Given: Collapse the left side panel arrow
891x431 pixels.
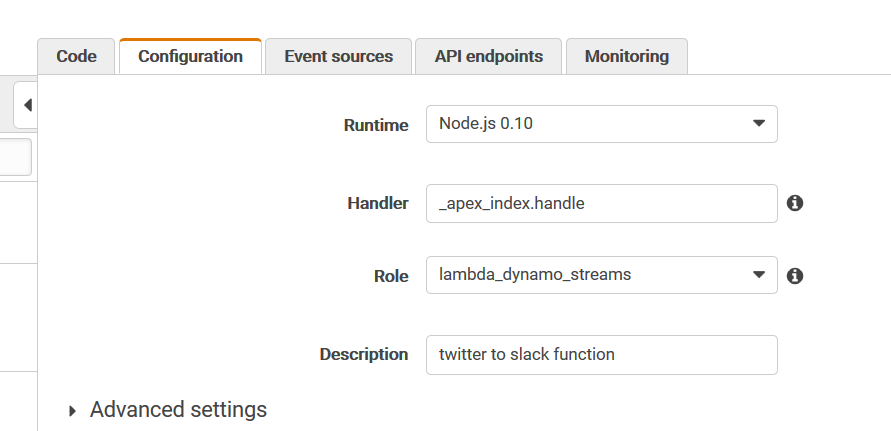Looking at the screenshot, I should pos(27,105).
